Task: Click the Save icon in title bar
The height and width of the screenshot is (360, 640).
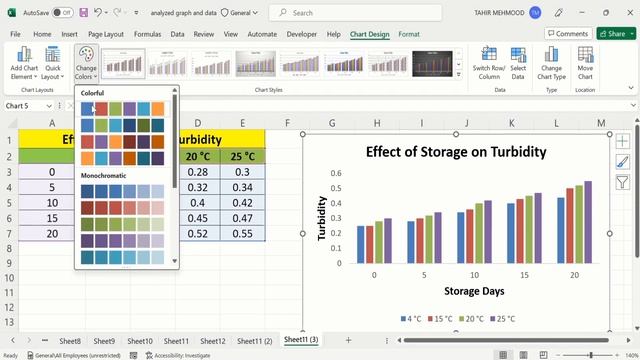Action: click(x=84, y=13)
